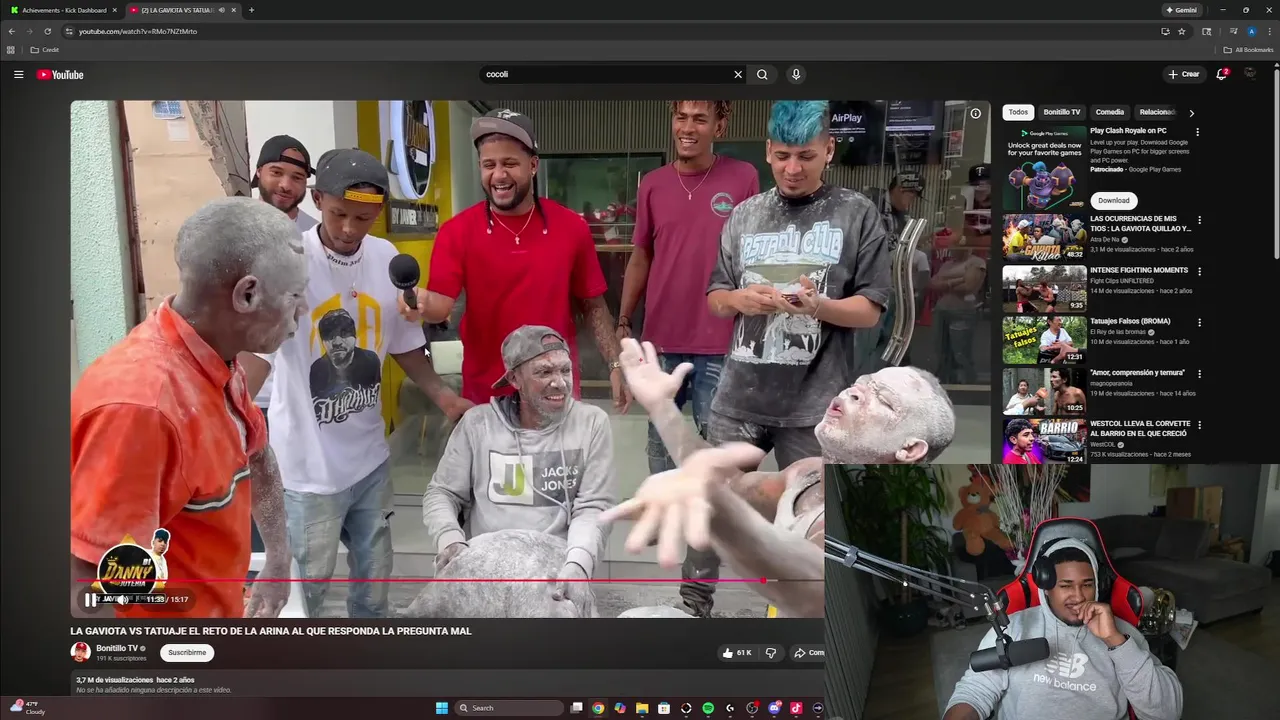Select the Relacionados filter chip
1280x720 pixels.
coord(1157,112)
